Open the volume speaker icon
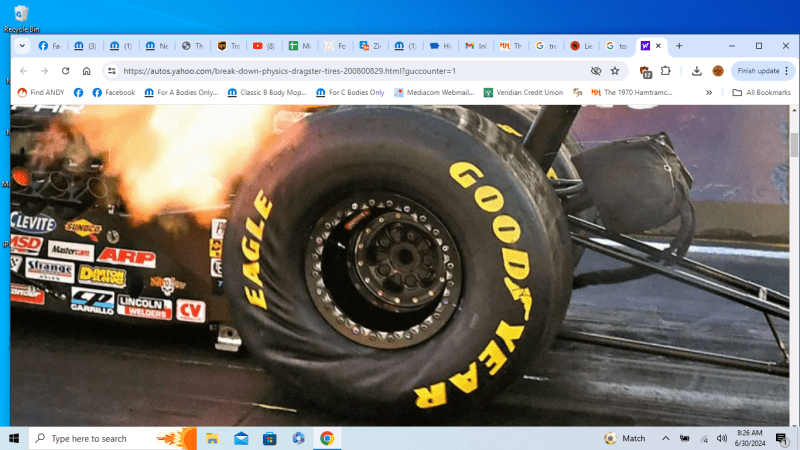This screenshot has height=450, width=800. pyautogui.click(x=722, y=438)
